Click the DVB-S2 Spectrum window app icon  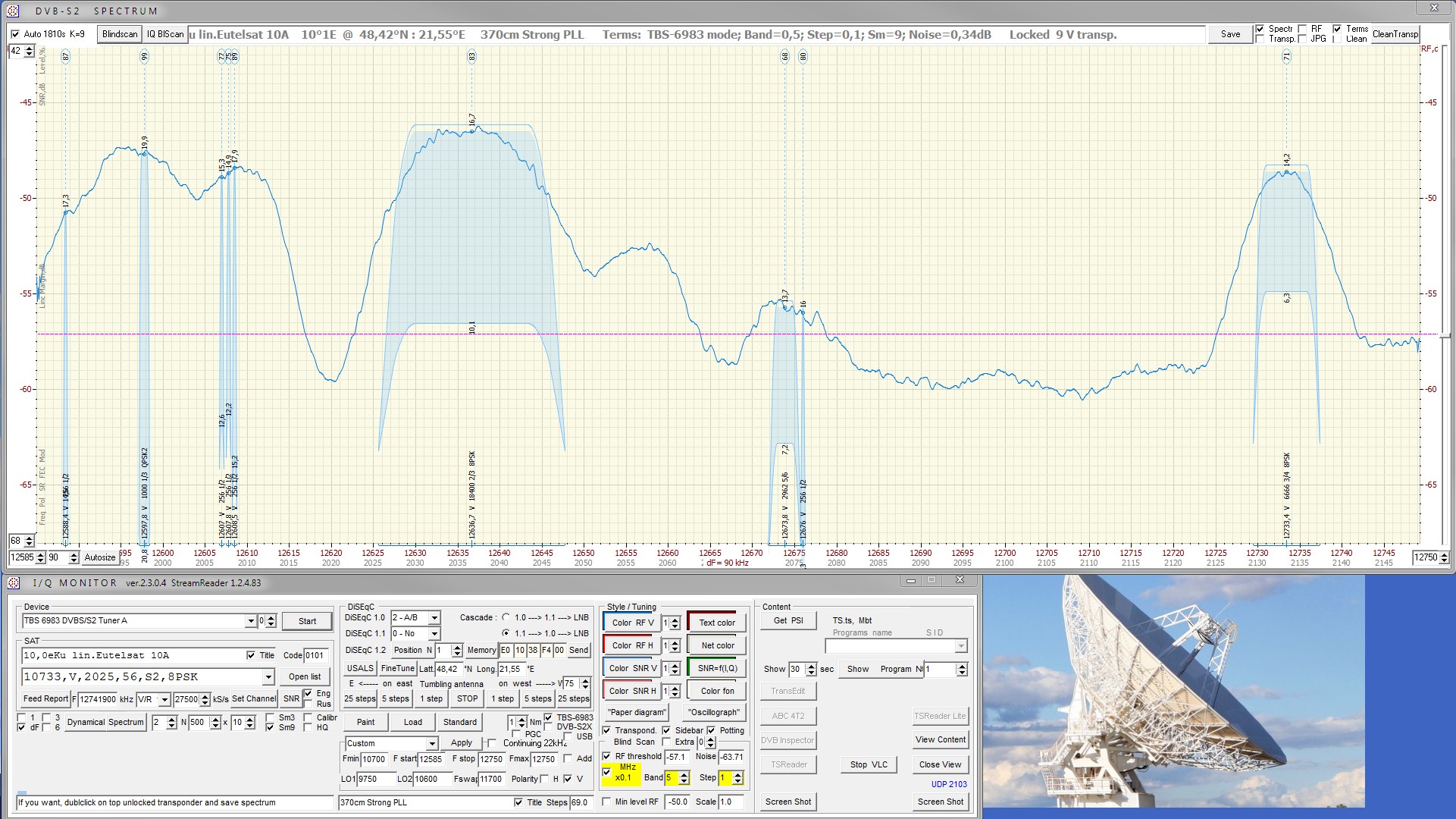click(x=12, y=11)
